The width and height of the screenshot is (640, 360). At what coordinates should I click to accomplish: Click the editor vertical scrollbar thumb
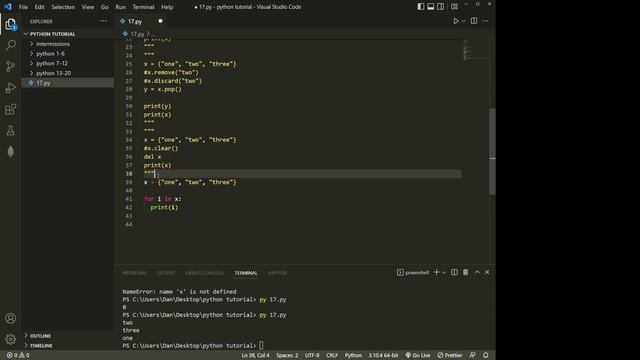493,151
